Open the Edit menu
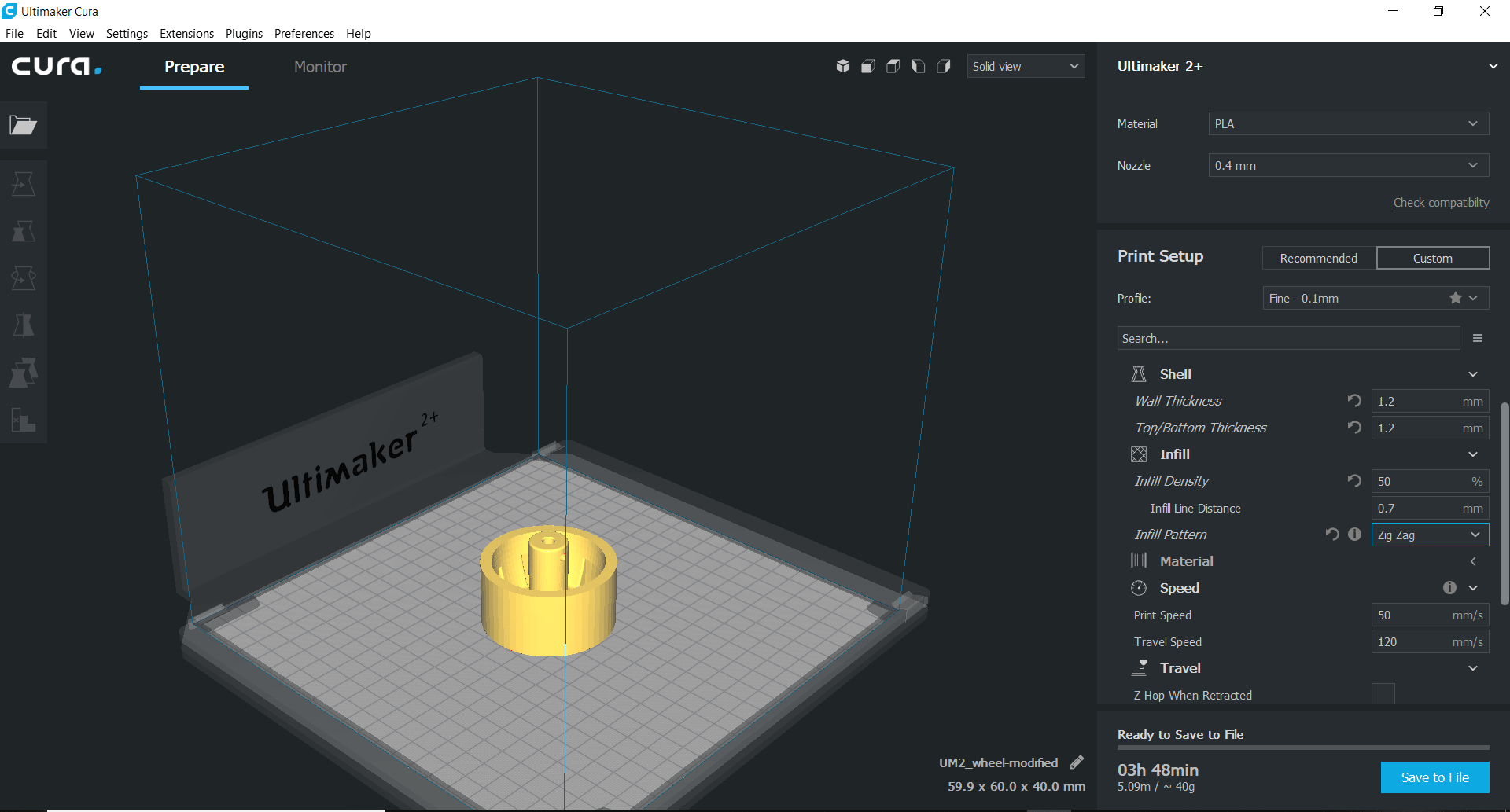The width and height of the screenshot is (1510, 812). point(46,33)
